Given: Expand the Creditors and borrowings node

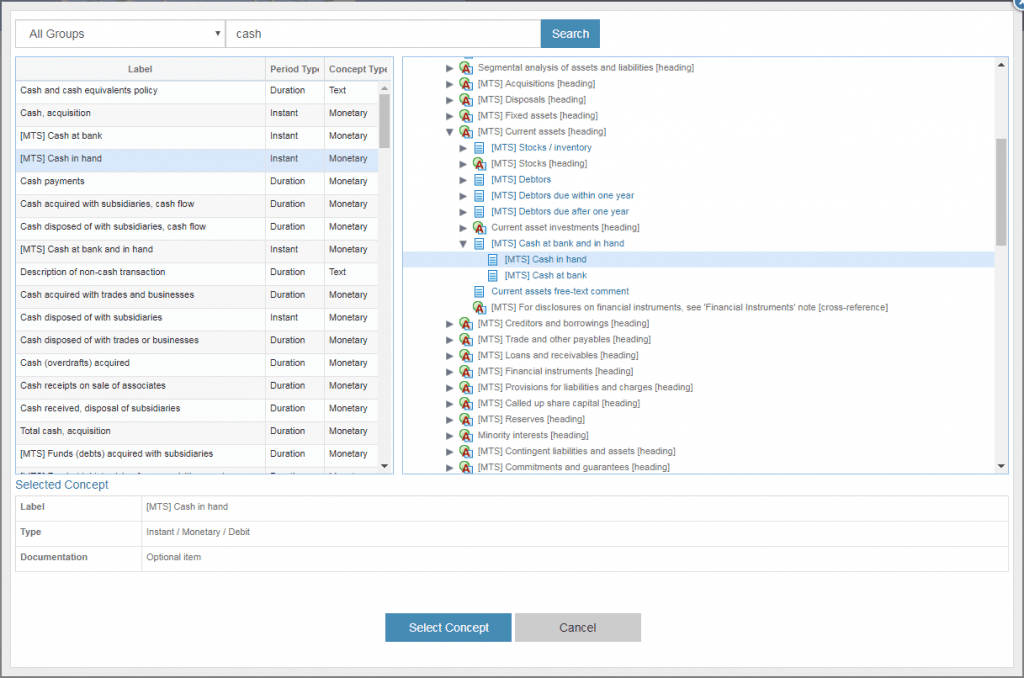Looking at the screenshot, I should [x=450, y=324].
